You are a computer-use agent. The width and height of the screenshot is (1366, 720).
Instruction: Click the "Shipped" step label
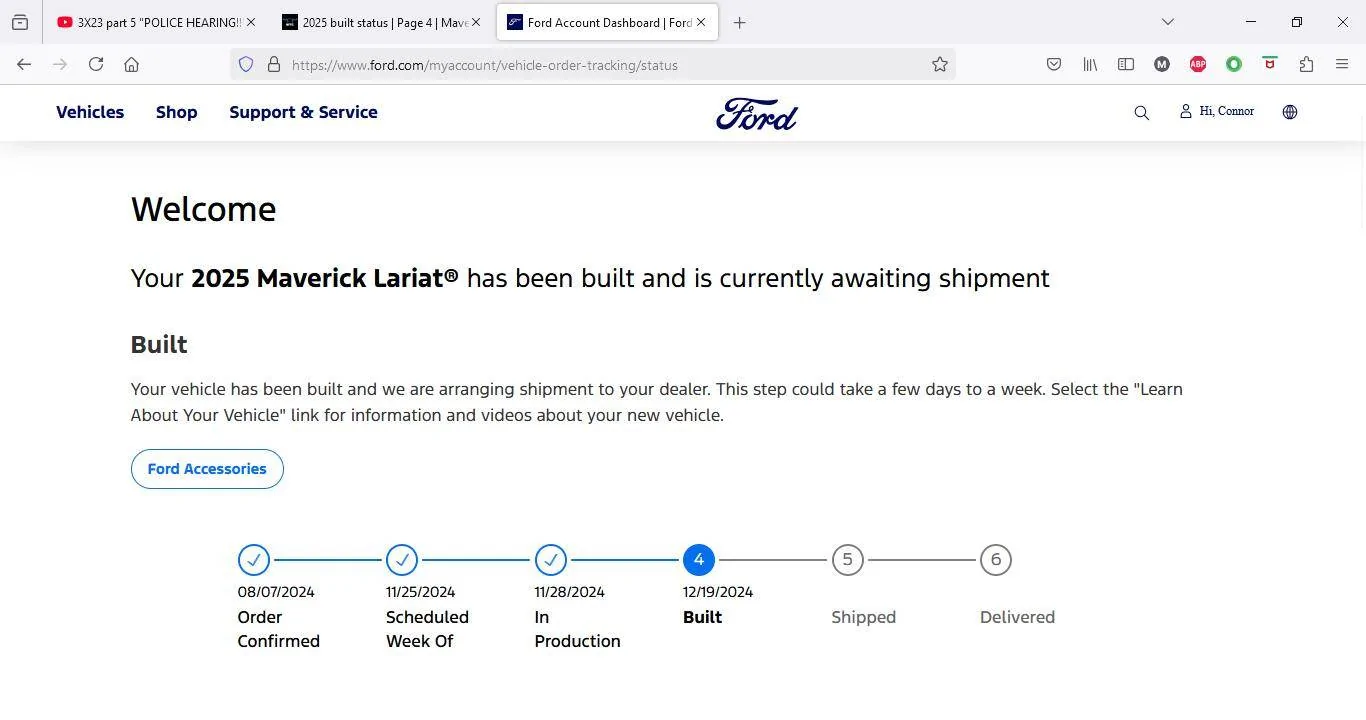[x=864, y=617]
